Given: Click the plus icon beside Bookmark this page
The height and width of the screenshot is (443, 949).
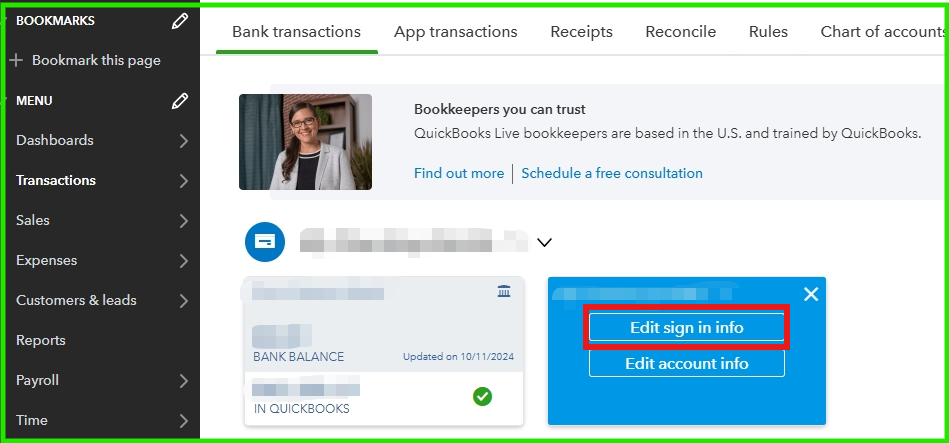Looking at the screenshot, I should [17, 61].
